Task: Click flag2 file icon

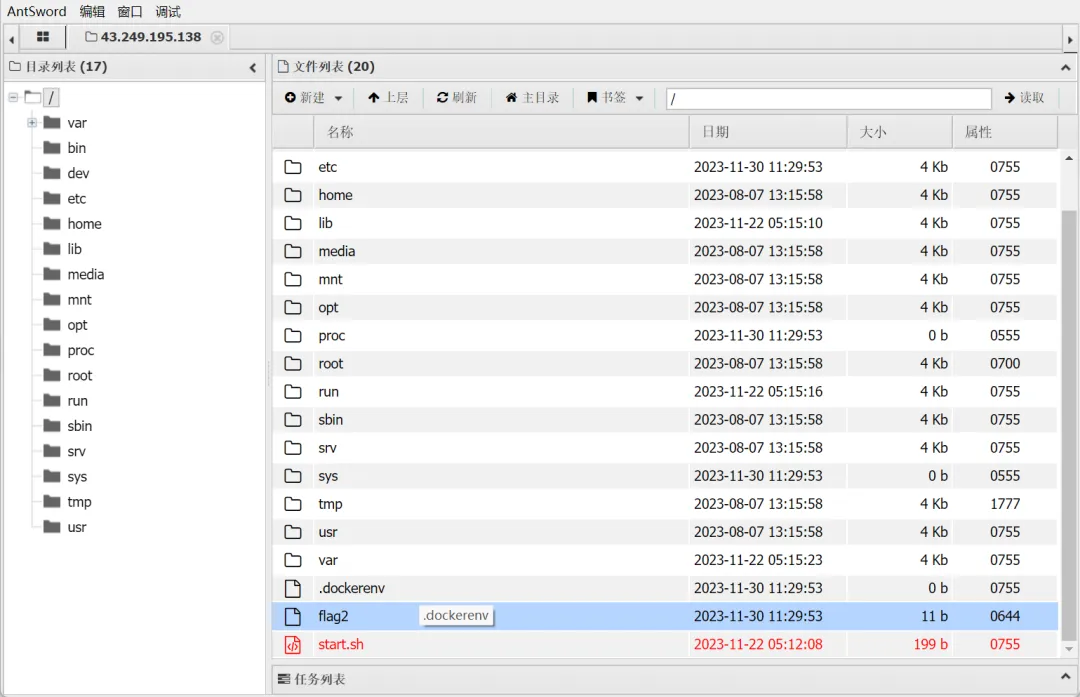Action: (x=293, y=616)
